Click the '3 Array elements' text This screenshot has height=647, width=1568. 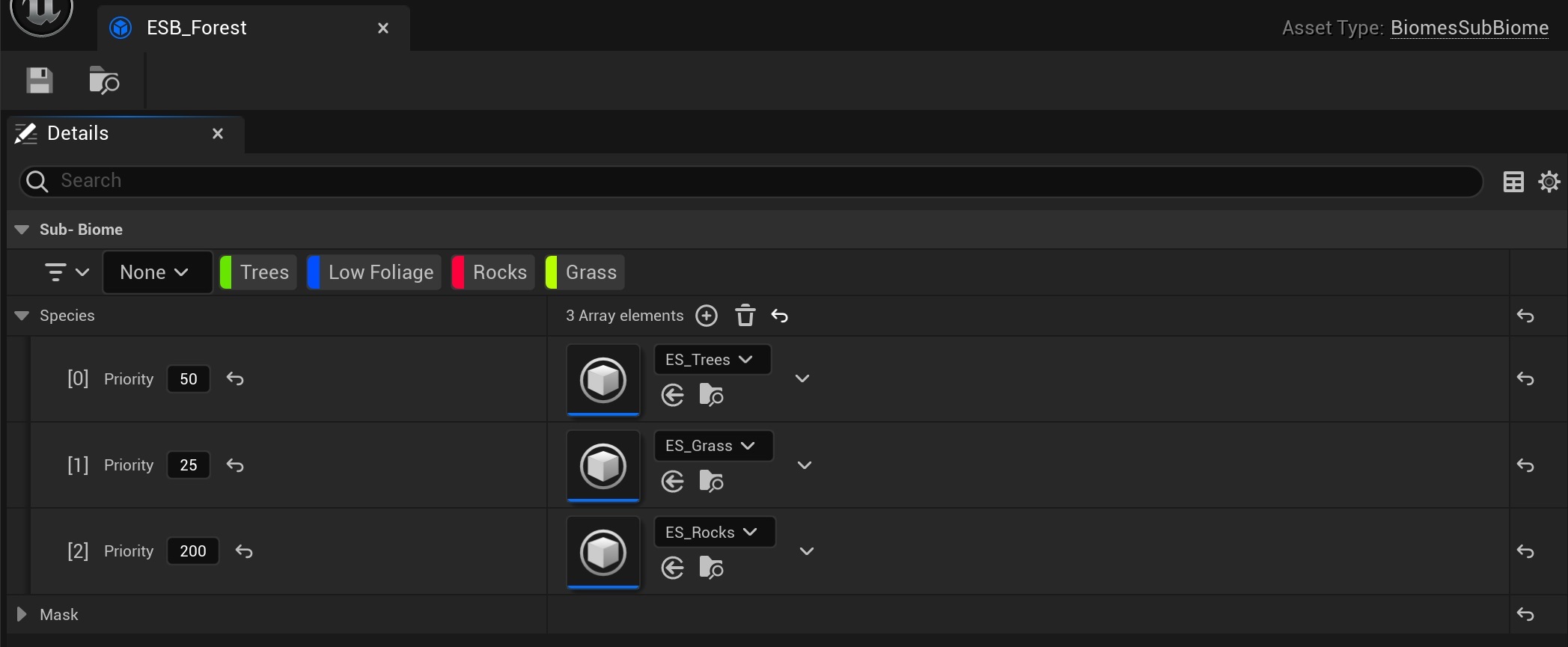[624, 316]
